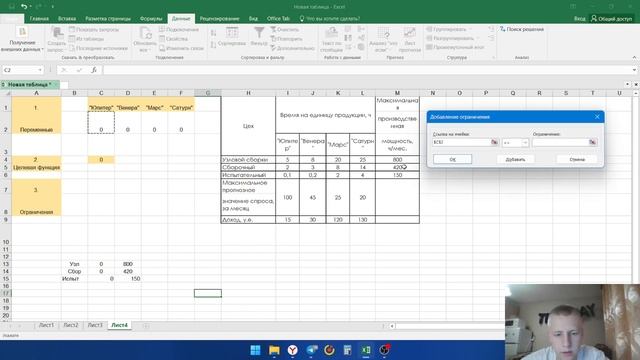Open the Главная ribbon tab
640x360 pixels.
39,18
